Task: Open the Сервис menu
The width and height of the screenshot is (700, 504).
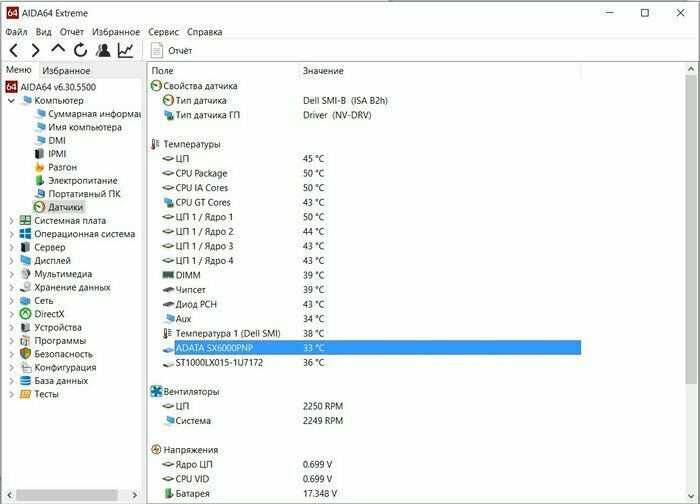Action: [163, 32]
